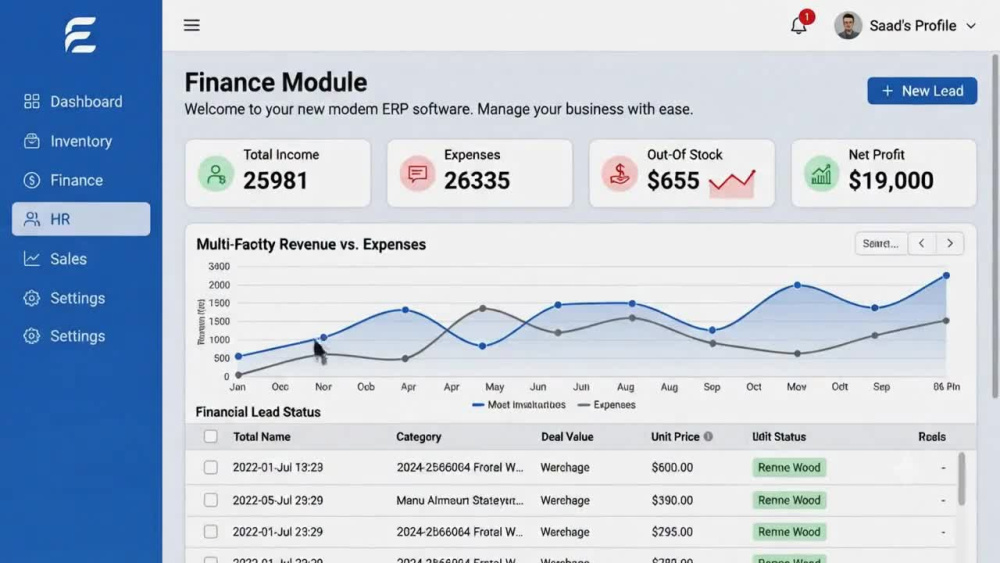The height and width of the screenshot is (563, 1000).
Task: Open the chart Select dropdown
Action: point(881,244)
